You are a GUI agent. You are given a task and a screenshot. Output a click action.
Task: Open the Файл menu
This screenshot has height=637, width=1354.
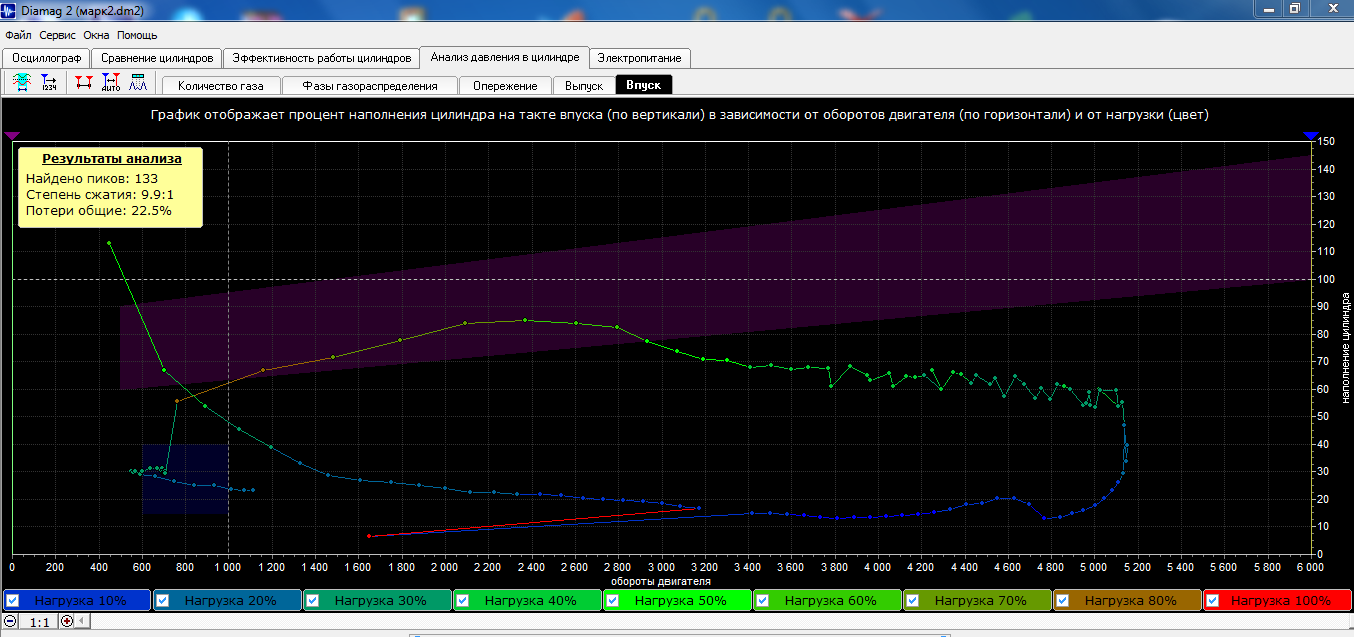click(18, 34)
